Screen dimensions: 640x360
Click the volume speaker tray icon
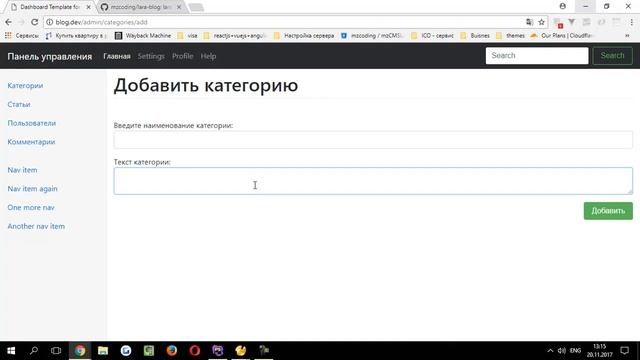(562, 351)
